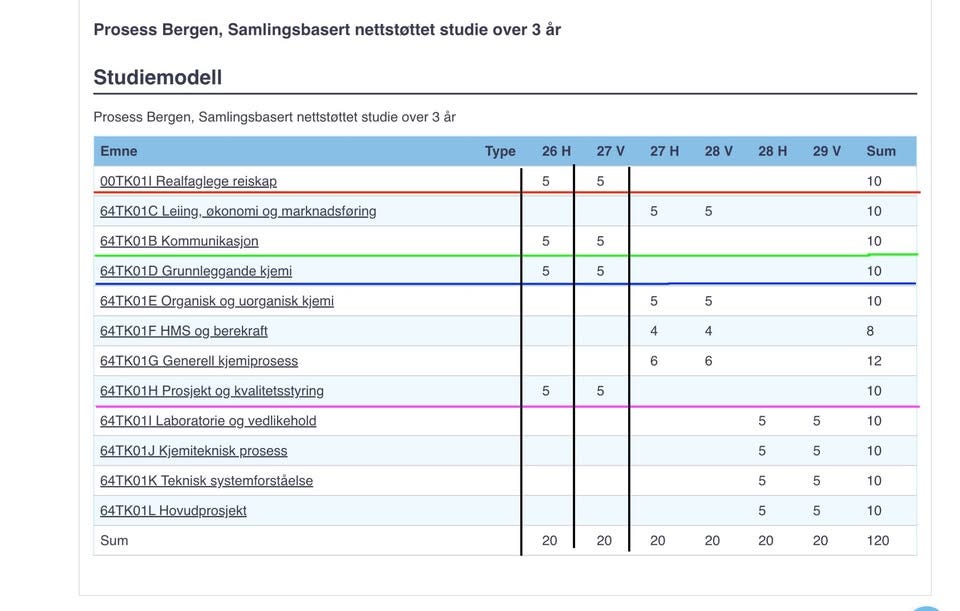The image size is (960, 611).
Task: Open 64TK01H Prosjekt og kvalitetsstyring
Action: (212, 391)
